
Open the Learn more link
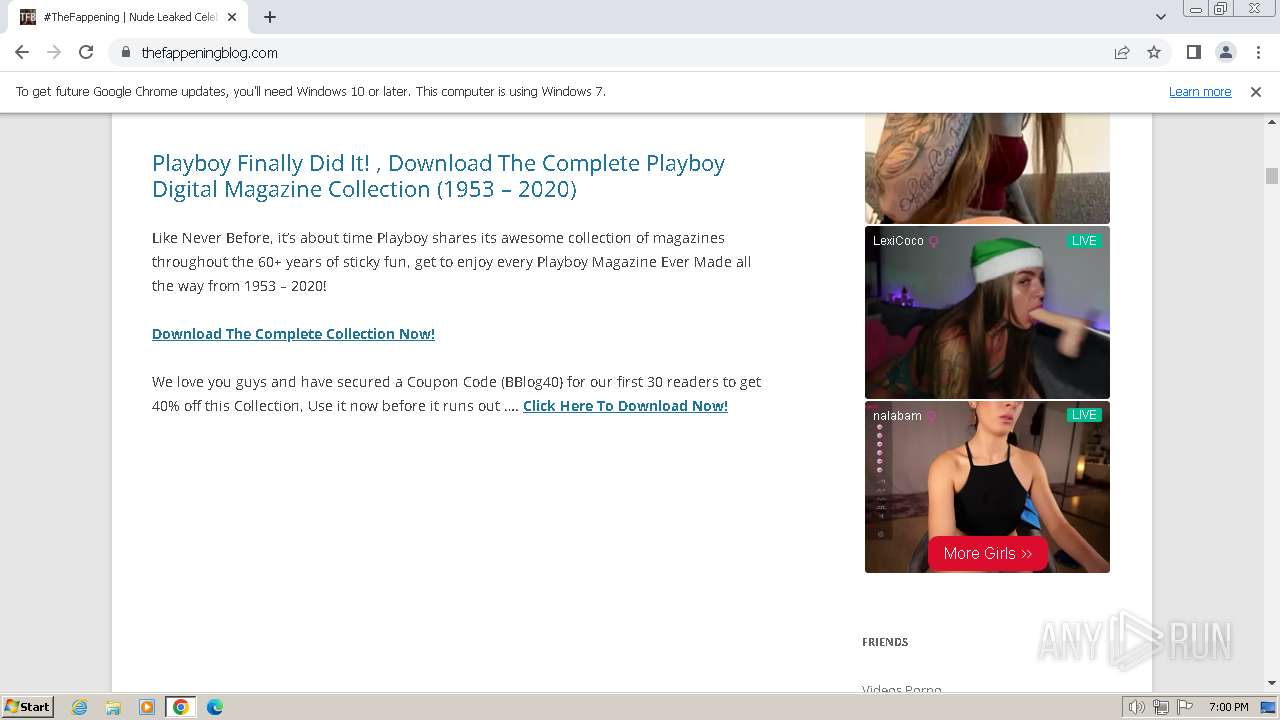[1200, 91]
